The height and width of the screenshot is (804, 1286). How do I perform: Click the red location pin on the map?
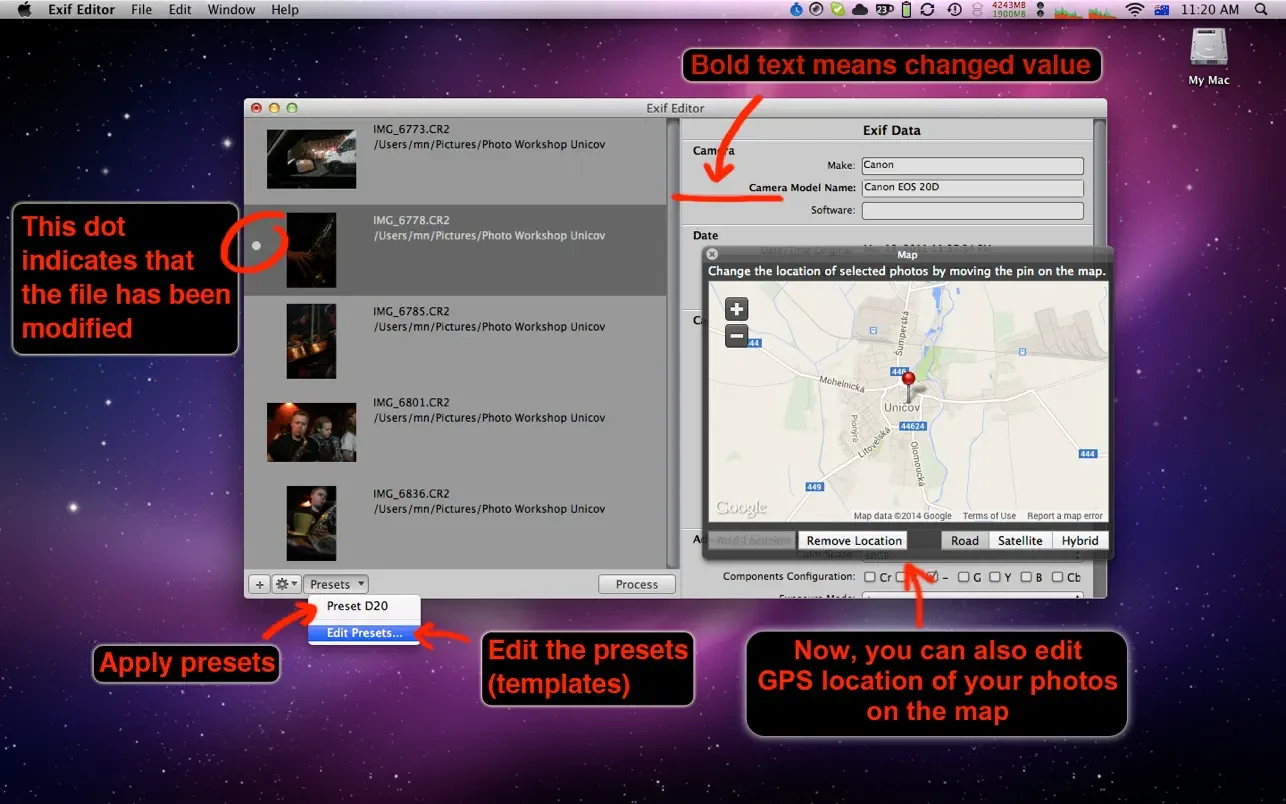click(x=908, y=380)
